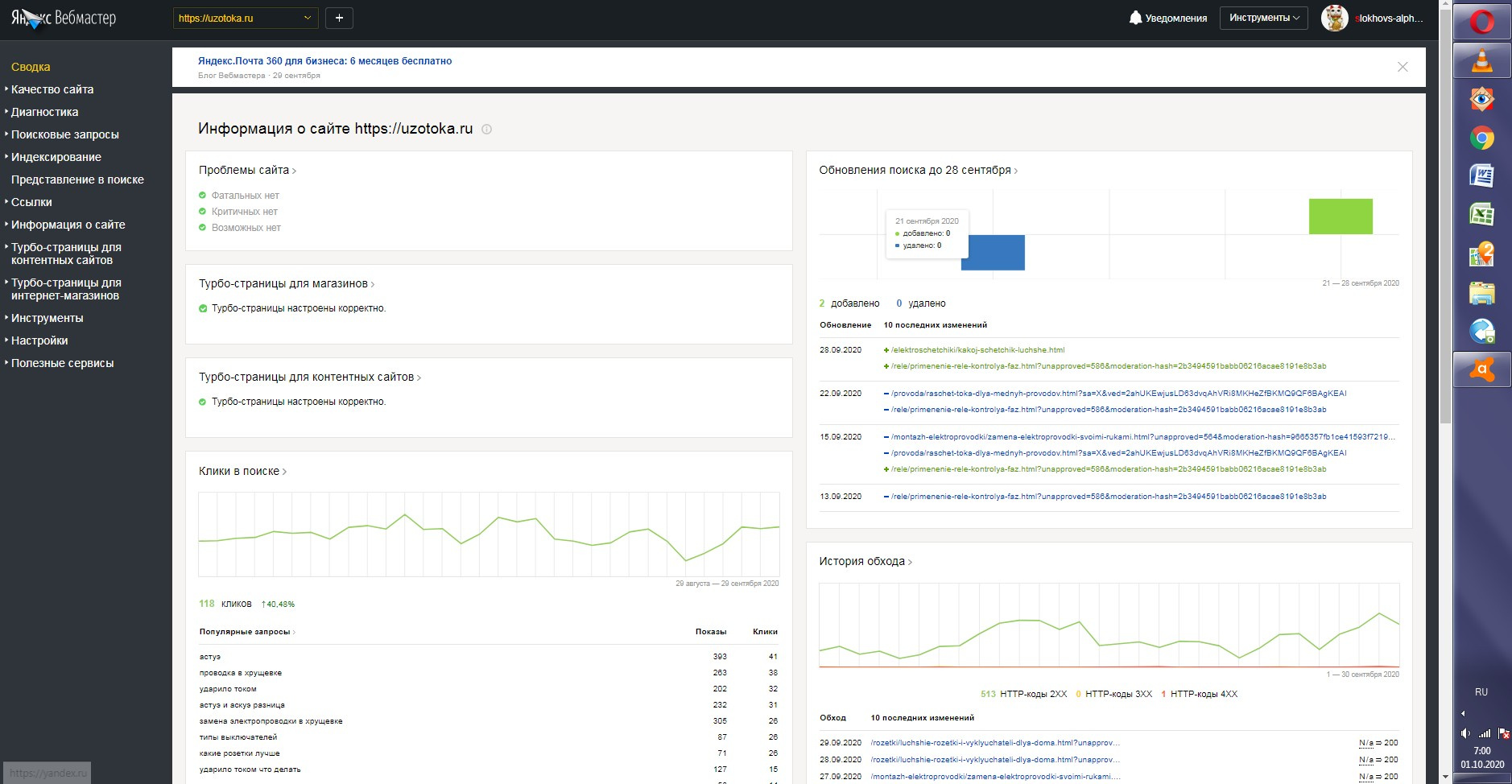This screenshot has width=1512, height=784.
Task: Open VLC media player from taskbar
Action: pos(1481,61)
